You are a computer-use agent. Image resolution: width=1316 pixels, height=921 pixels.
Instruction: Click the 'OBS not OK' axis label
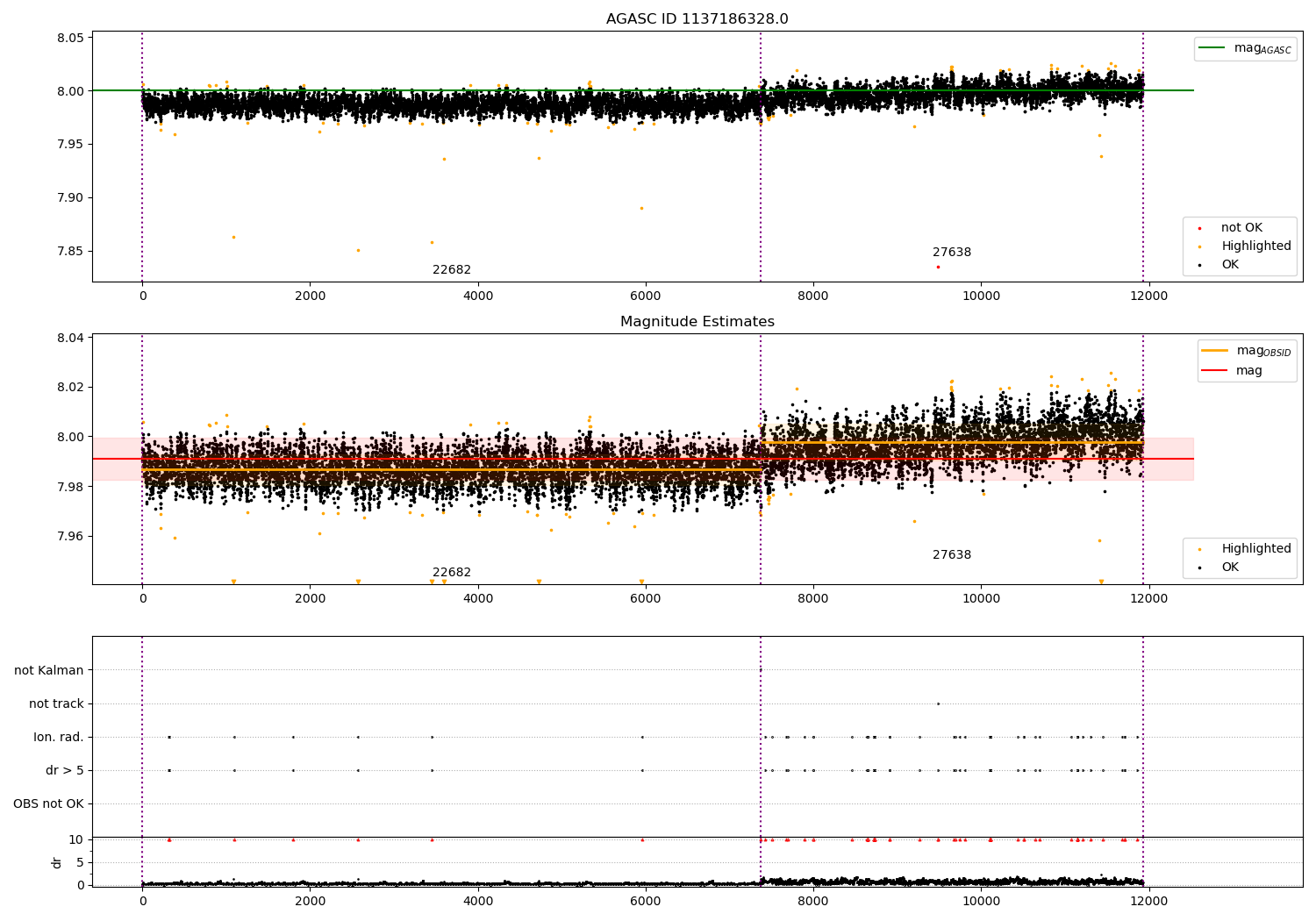(x=48, y=803)
